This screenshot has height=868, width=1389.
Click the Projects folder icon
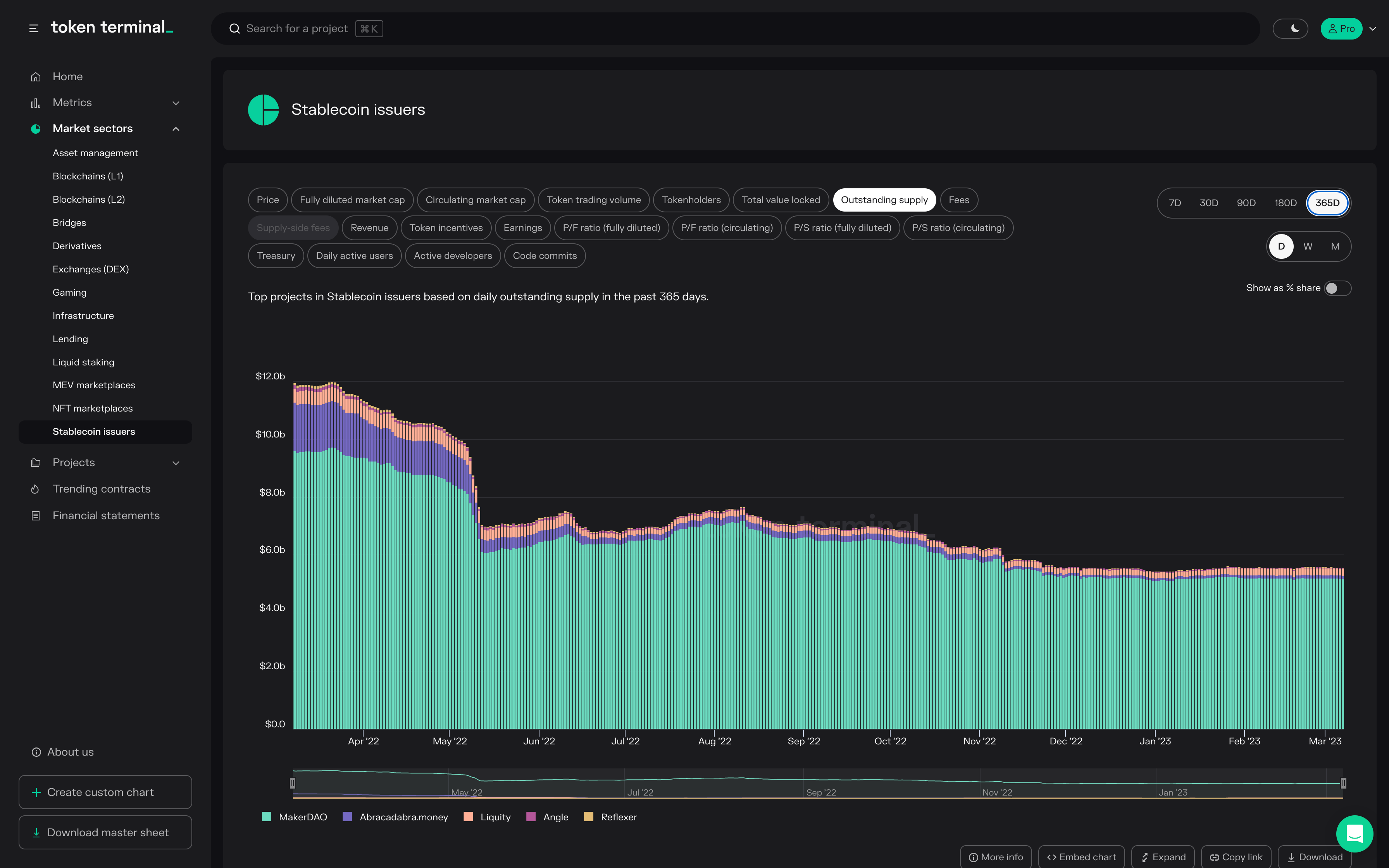point(36,463)
